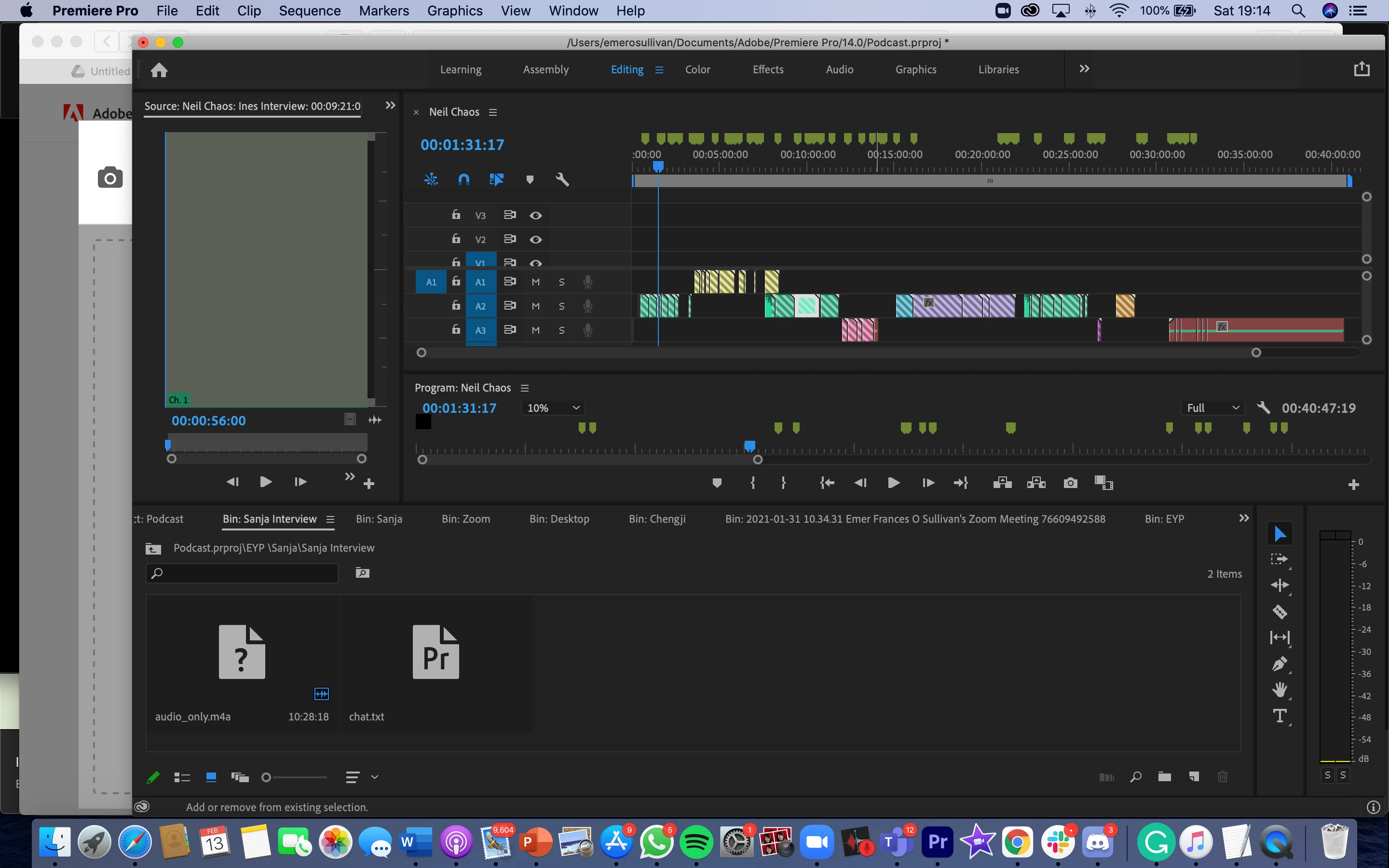The width and height of the screenshot is (1389, 868).
Task: Open timeline display settings wrench
Action: (562, 180)
